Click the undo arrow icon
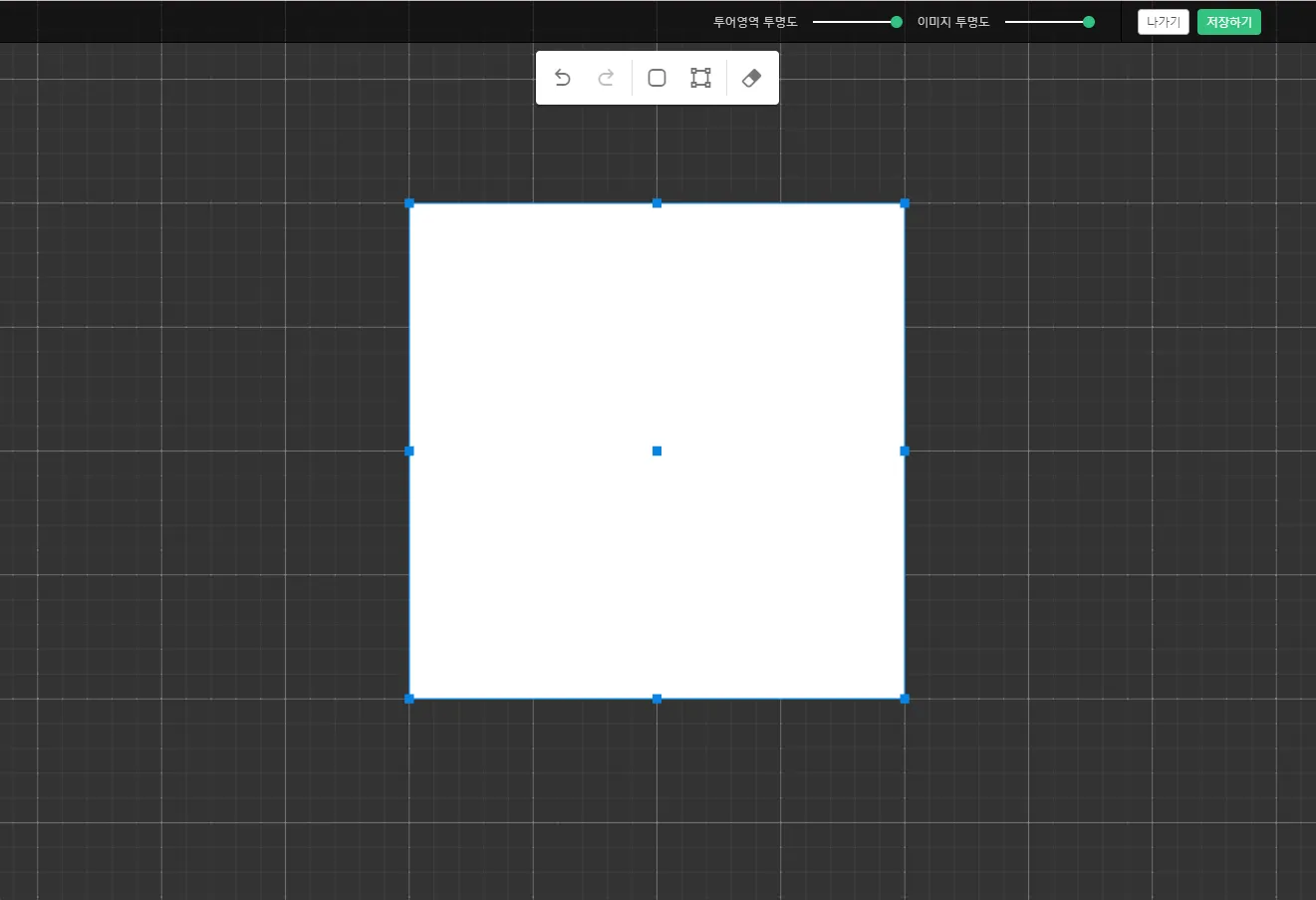Screen dimensions: 1316x900 point(563,78)
